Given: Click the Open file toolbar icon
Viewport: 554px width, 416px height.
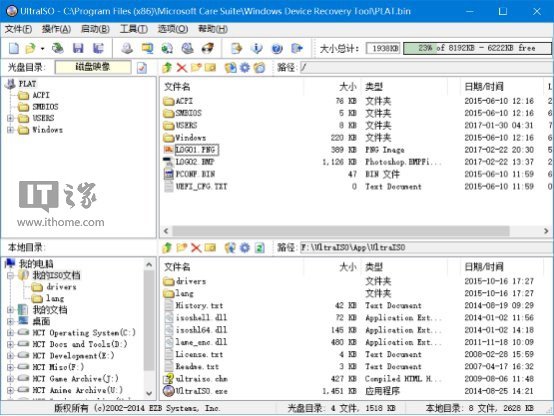Looking at the screenshot, I should [31, 48].
